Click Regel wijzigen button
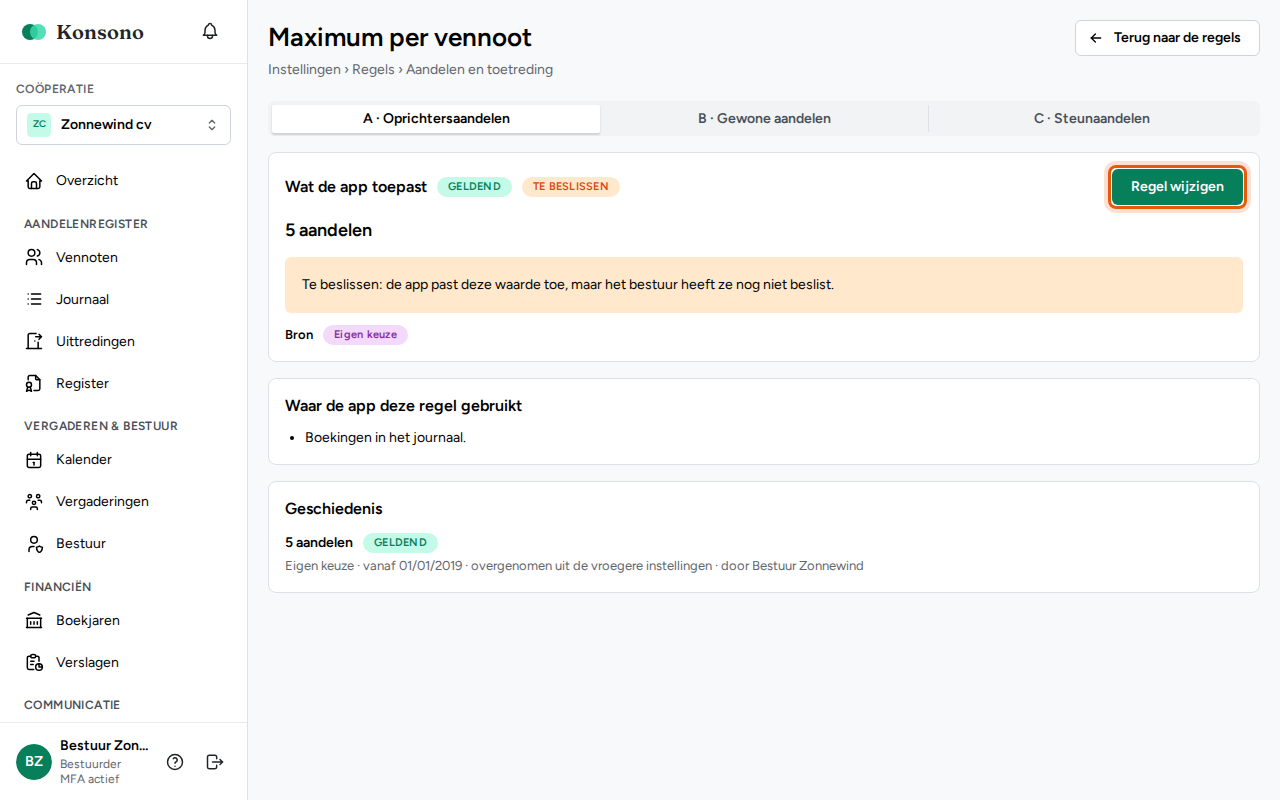 (x=1177, y=187)
